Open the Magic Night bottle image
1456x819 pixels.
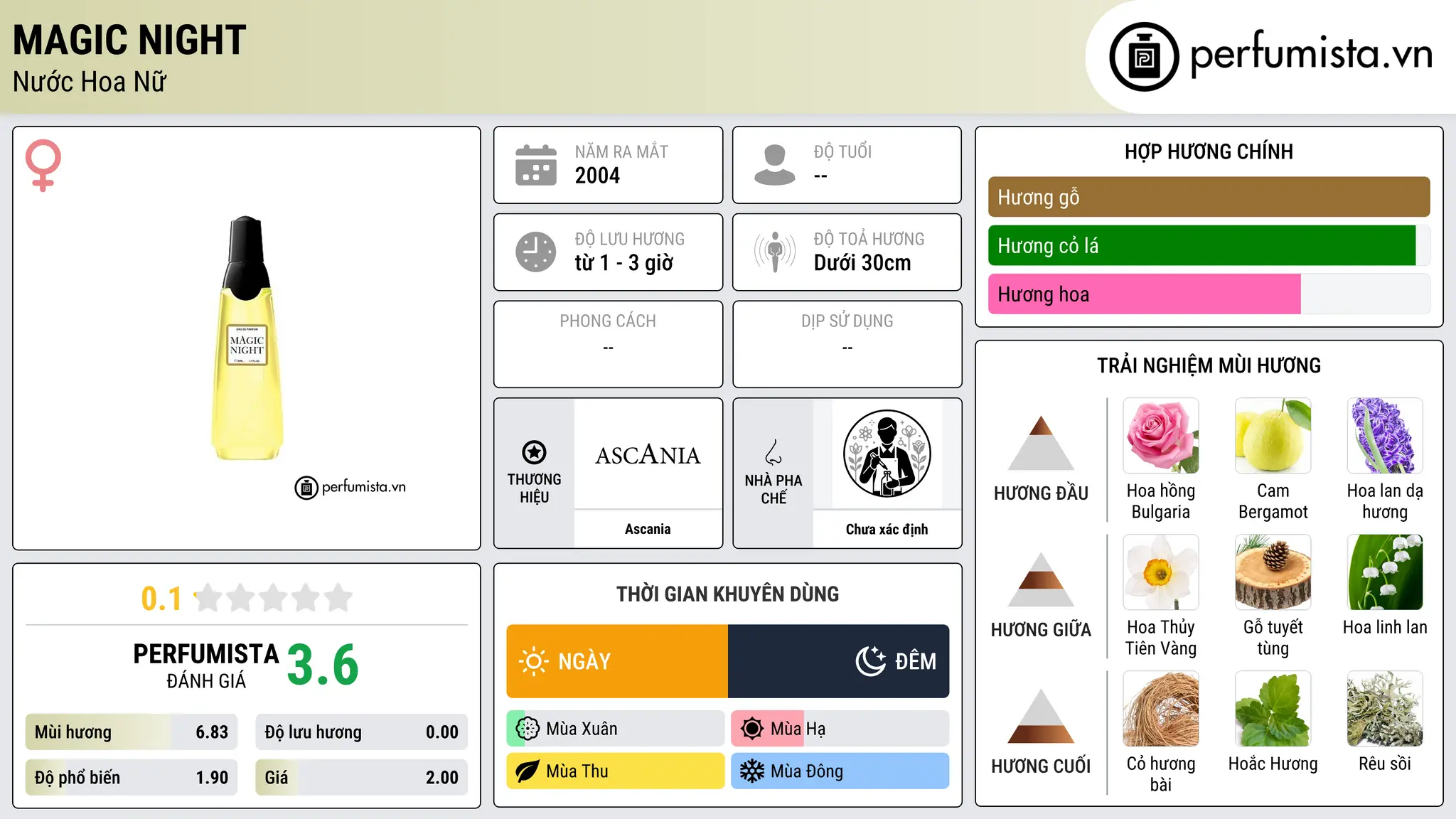247,338
